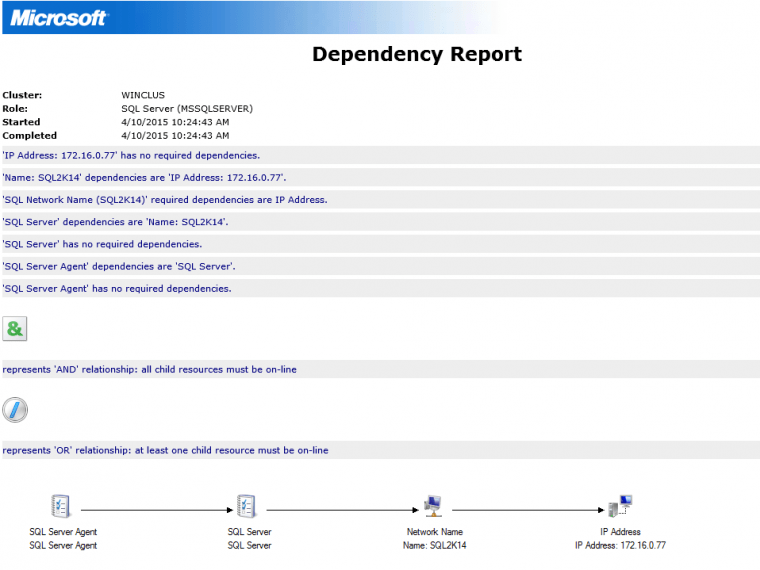Select the SQL Server Agent resource icon

click(x=61, y=507)
